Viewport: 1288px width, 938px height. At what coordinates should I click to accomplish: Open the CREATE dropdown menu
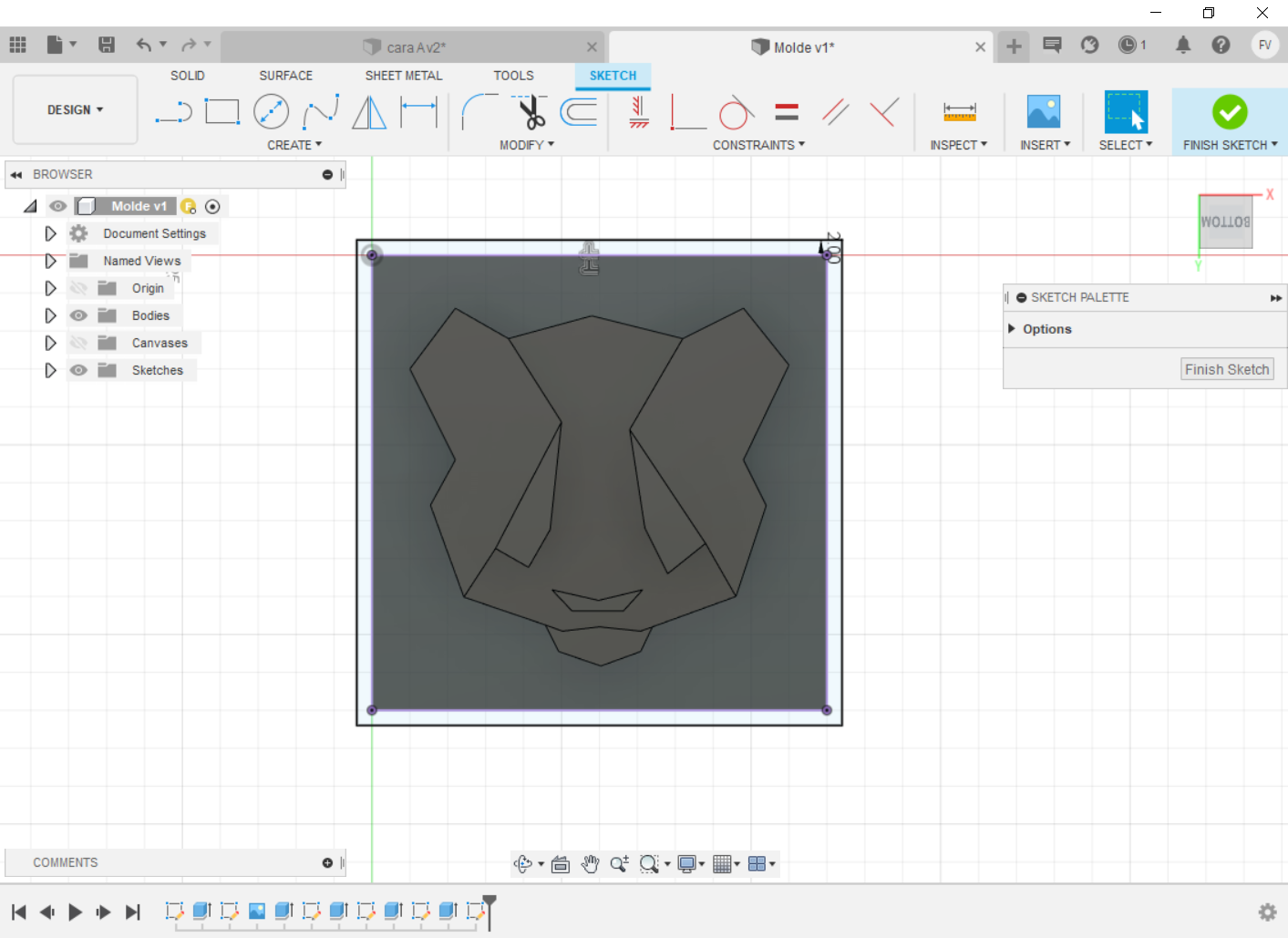[294, 144]
